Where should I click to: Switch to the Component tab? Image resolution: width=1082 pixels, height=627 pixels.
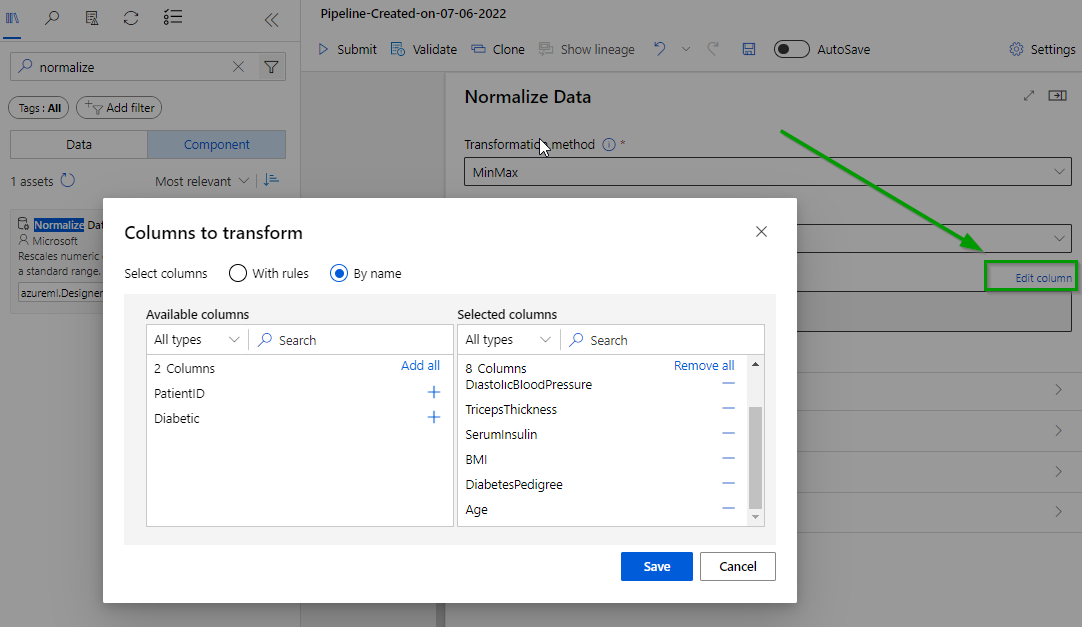(x=216, y=144)
